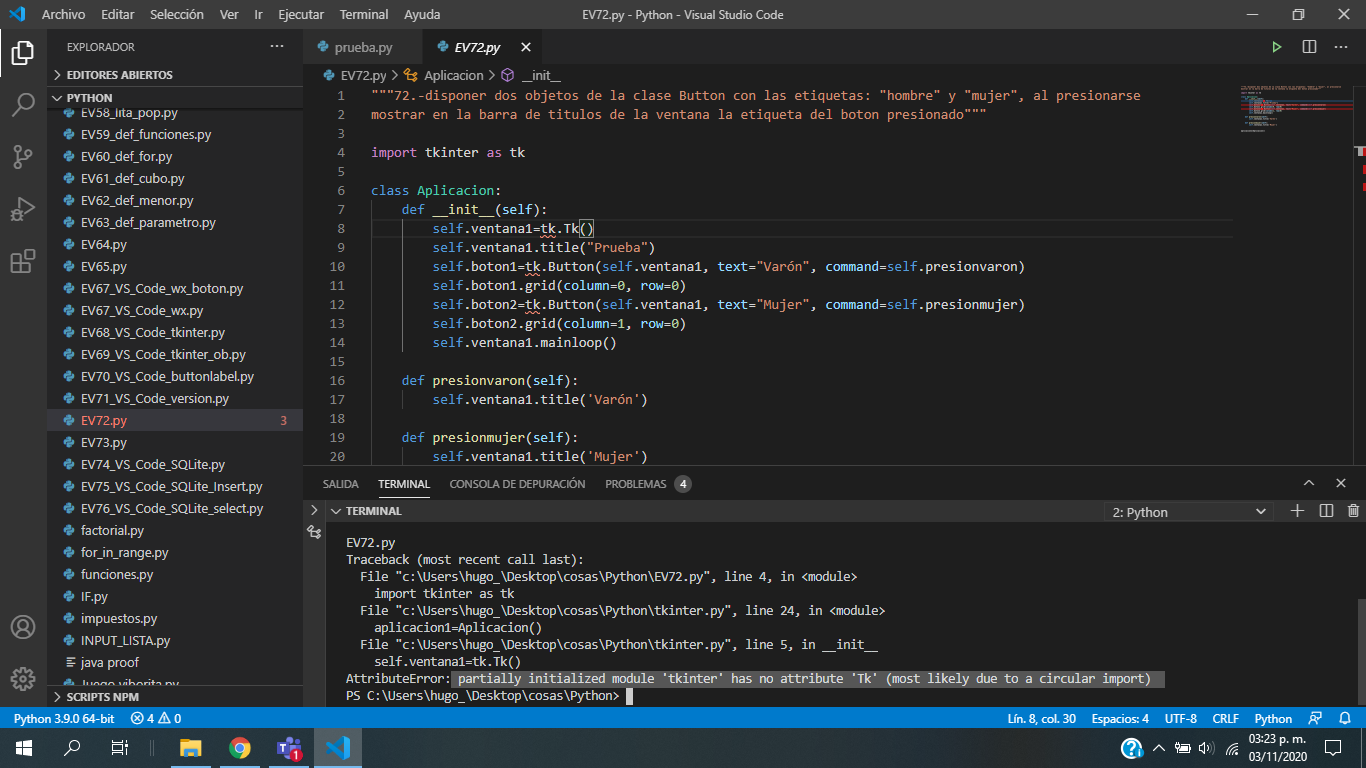The image size is (1366, 768).
Task: Open EV73.py in the explorer
Action: pyautogui.click(x=175, y=442)
